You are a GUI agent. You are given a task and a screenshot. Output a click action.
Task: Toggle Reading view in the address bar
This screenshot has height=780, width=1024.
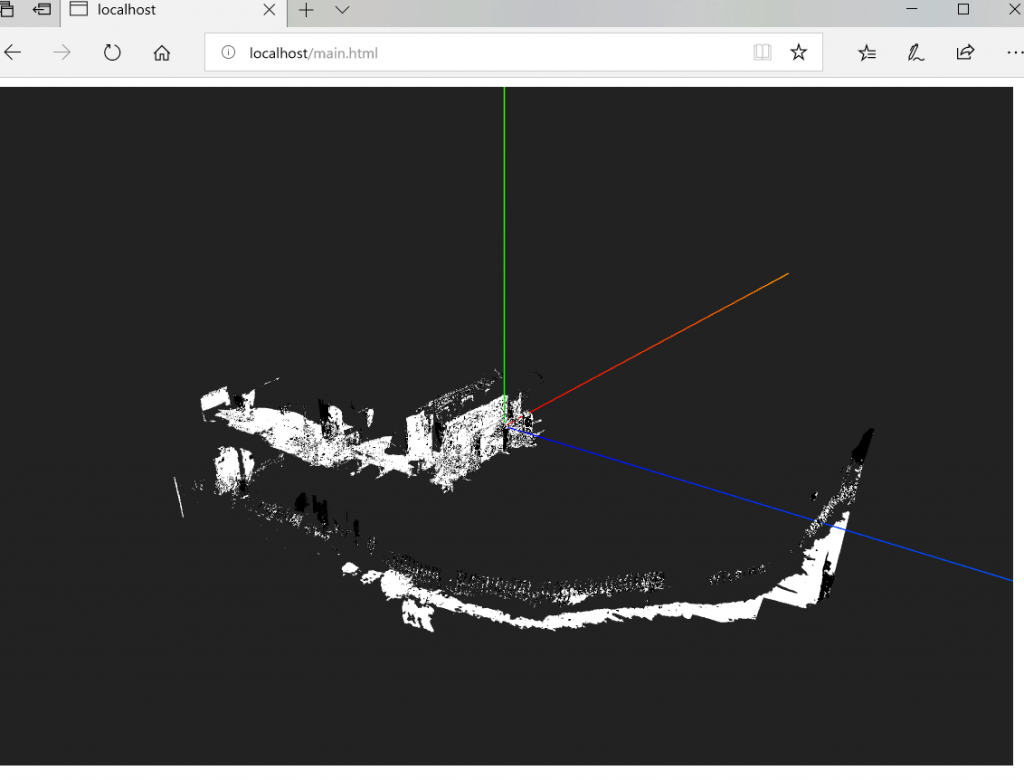pyautogui.click(x=762, y=53)
